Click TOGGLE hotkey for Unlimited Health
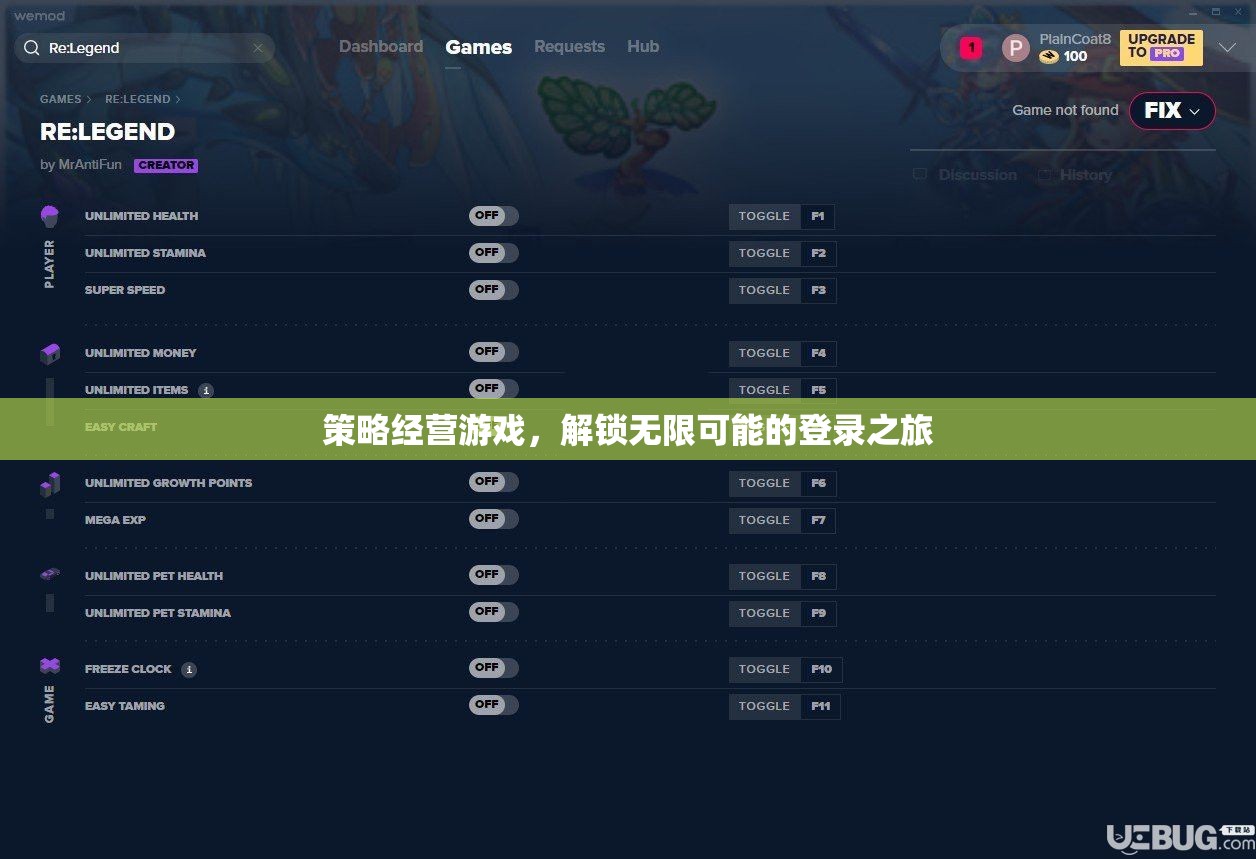This screenshot has width=1256, height=859. tap(764, 216)
